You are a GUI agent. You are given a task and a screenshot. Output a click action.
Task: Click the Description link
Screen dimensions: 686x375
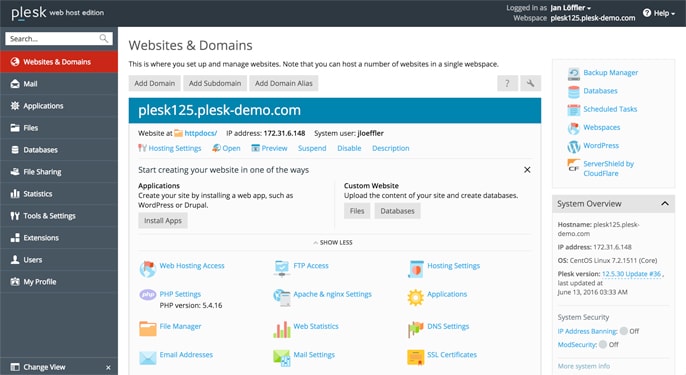[x=391, y=148]
